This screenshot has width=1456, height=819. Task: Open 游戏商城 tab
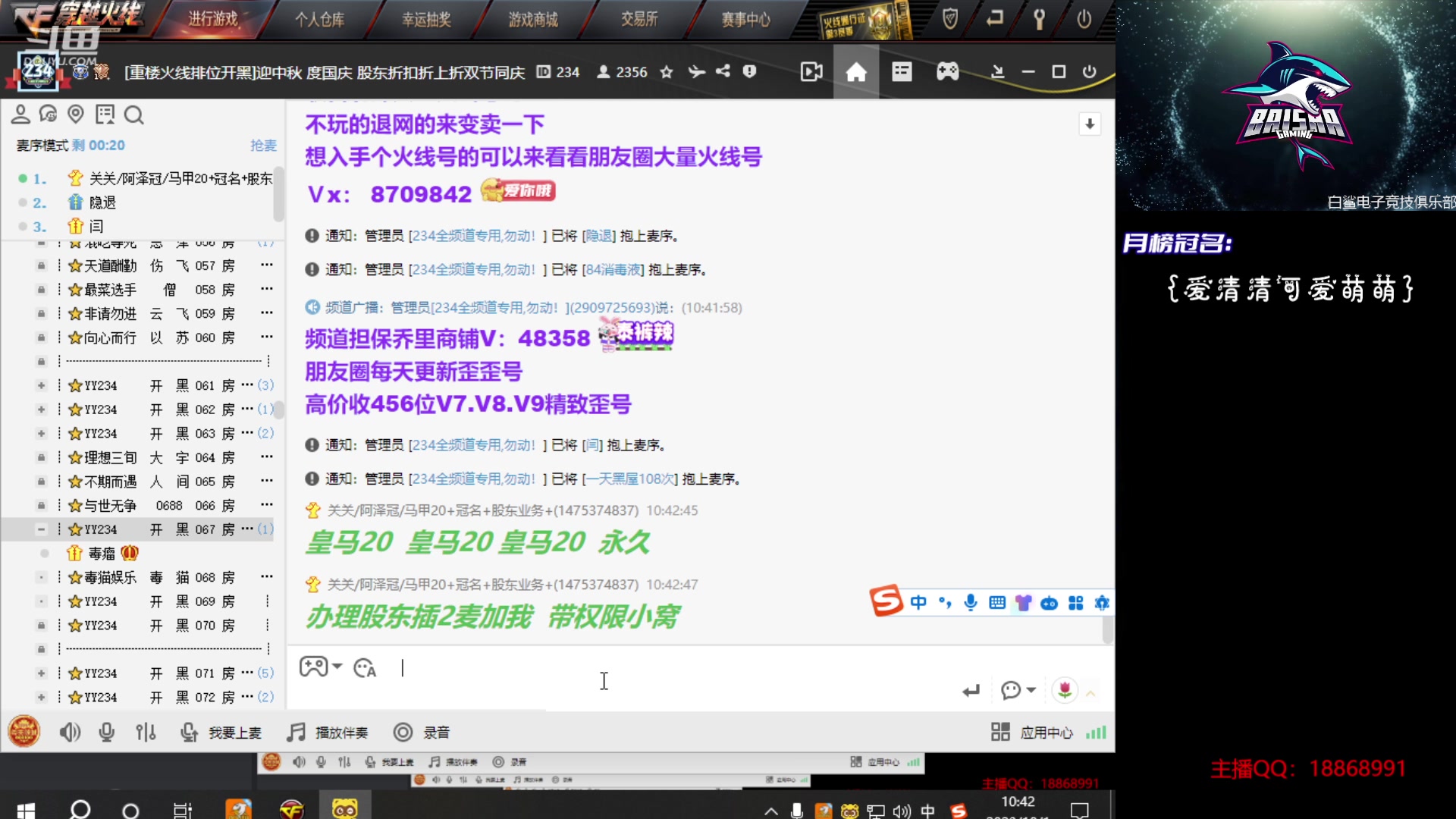tap(532, 19)
